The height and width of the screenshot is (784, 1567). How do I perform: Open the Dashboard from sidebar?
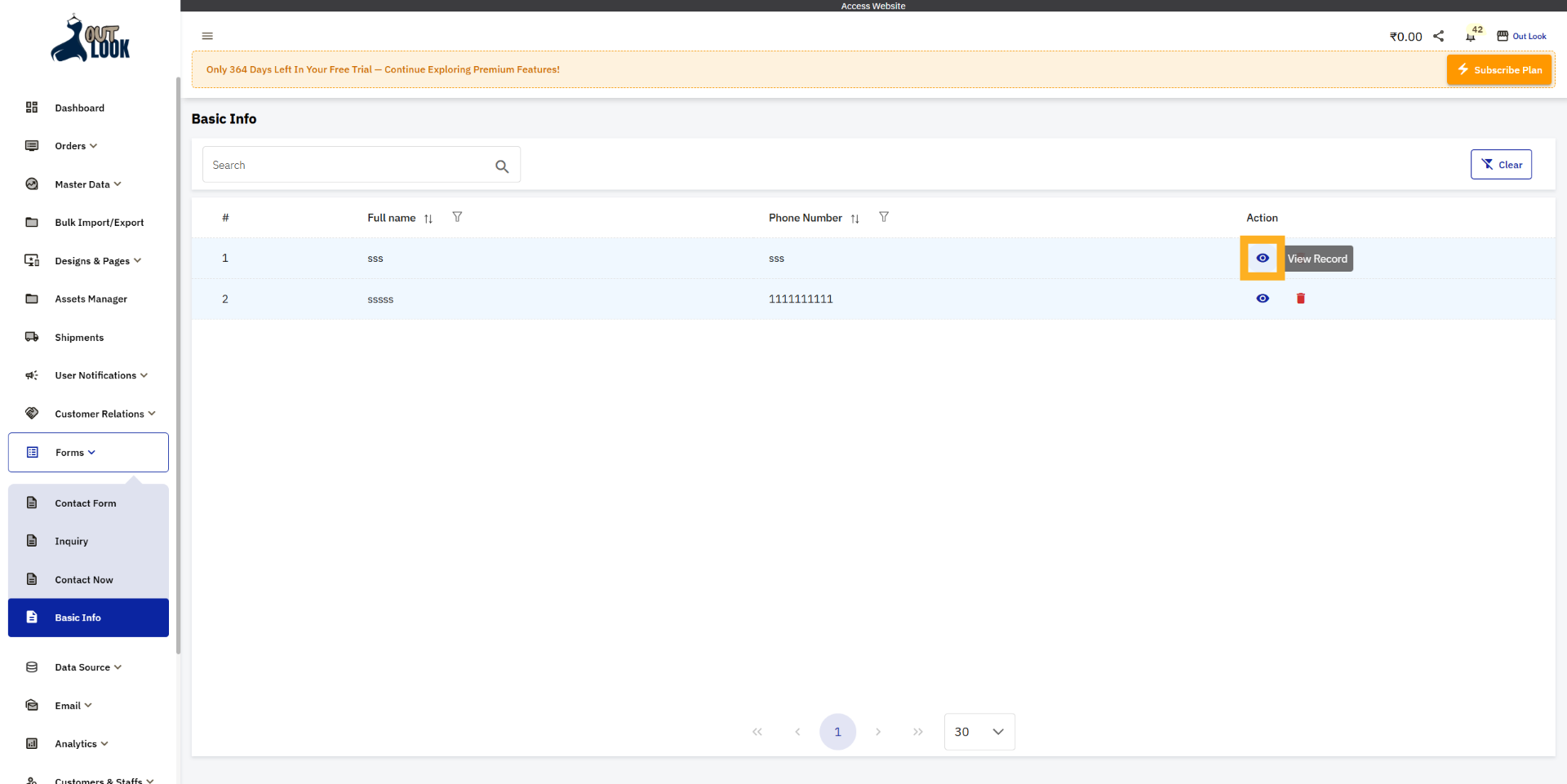(79, 108)
